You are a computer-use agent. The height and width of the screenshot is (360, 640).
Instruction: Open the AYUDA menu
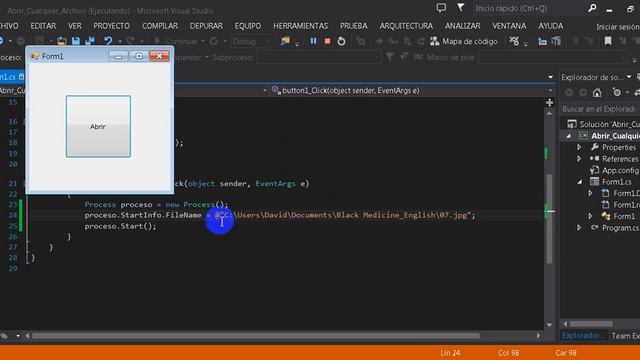click(551, 26)
